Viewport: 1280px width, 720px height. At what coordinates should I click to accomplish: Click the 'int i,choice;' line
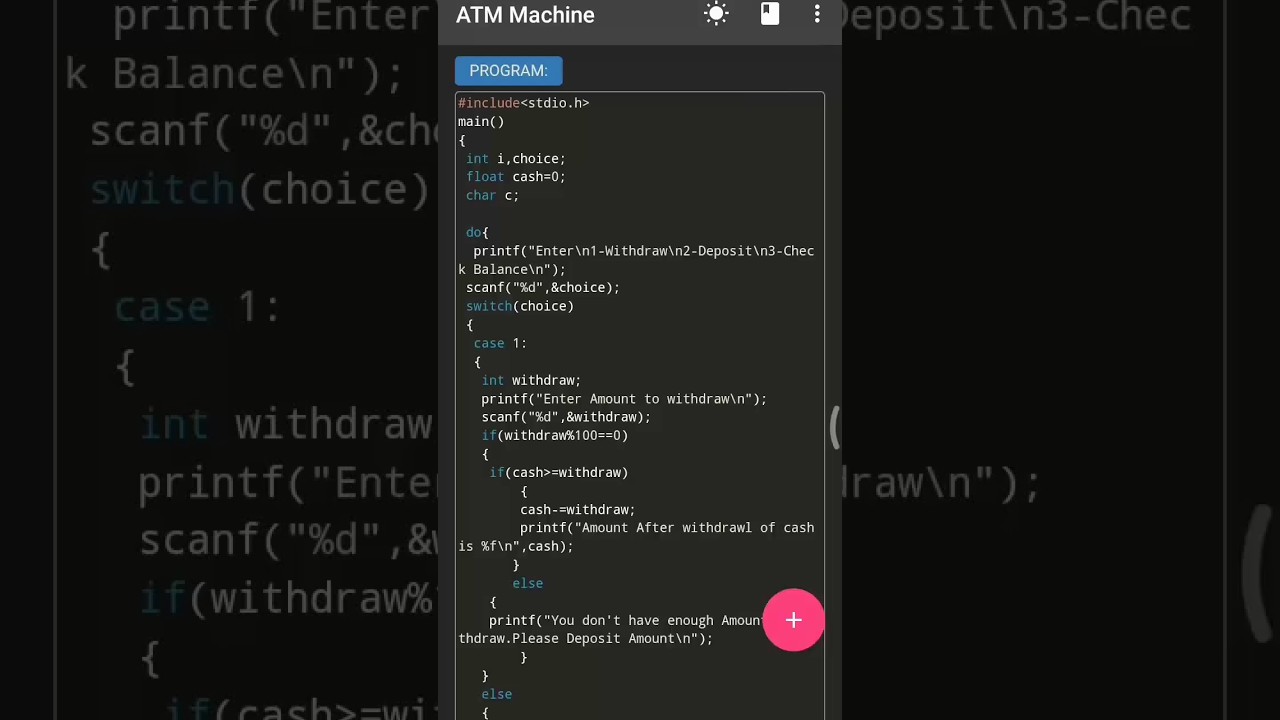click(x=516, y=159)
